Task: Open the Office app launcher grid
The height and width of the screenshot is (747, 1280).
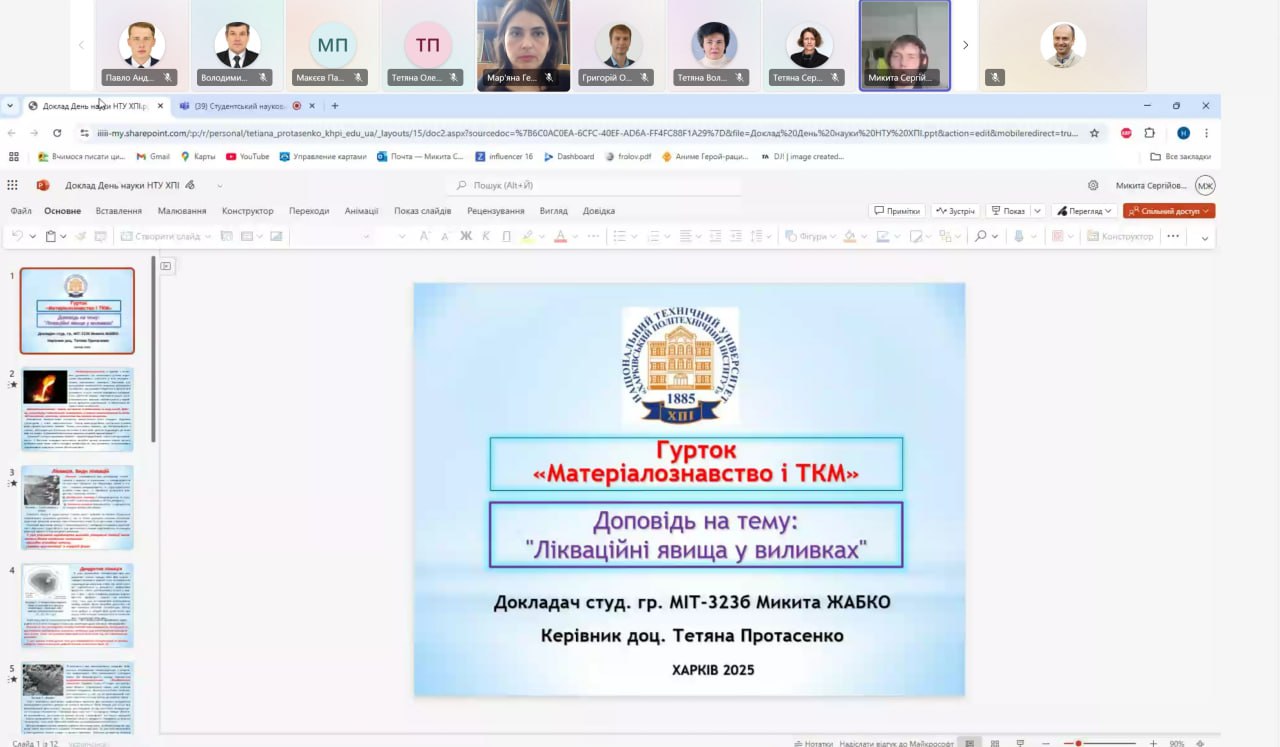Action: pos(12,185)
